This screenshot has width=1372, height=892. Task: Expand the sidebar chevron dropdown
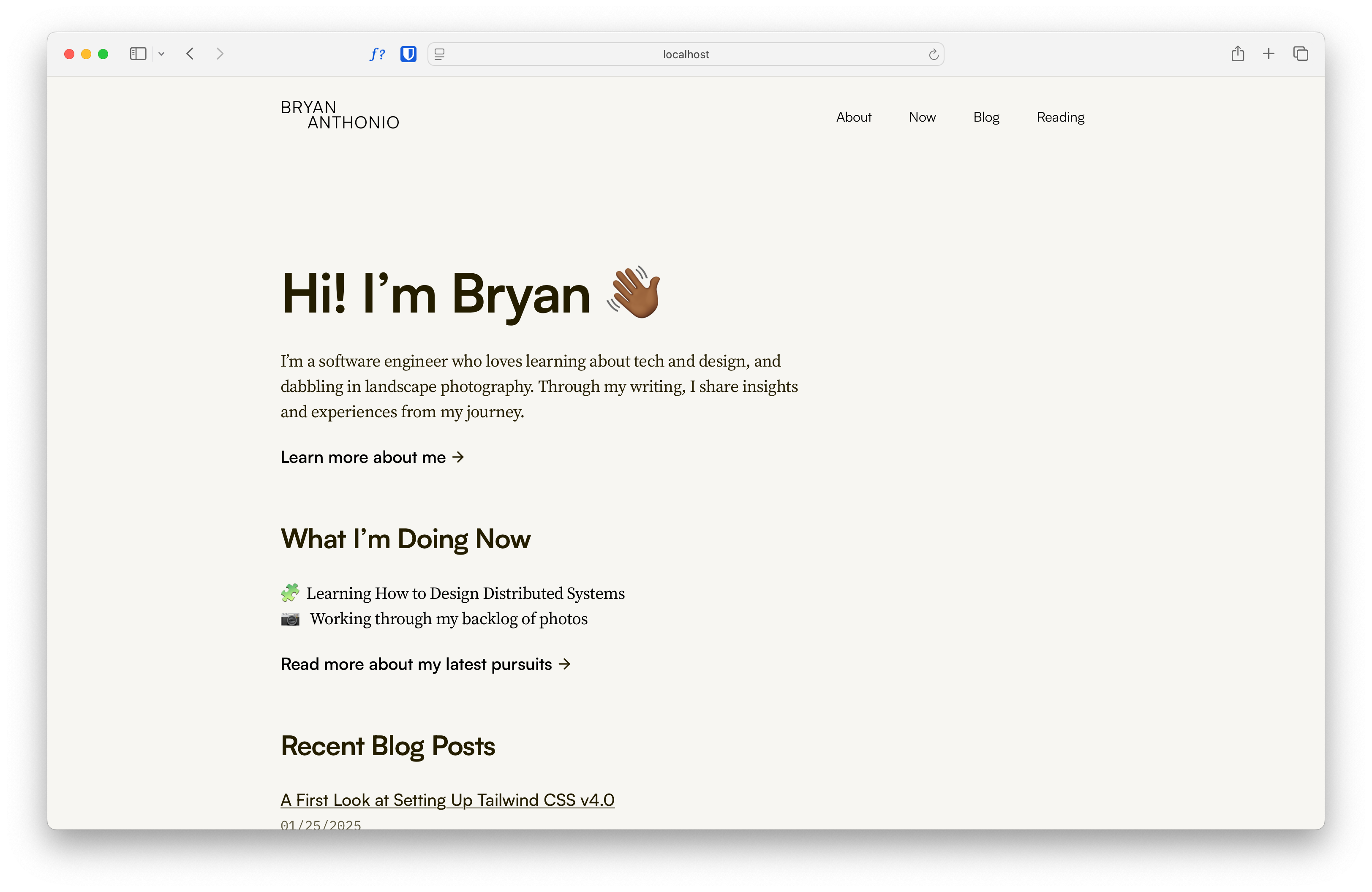coord(161,54)
